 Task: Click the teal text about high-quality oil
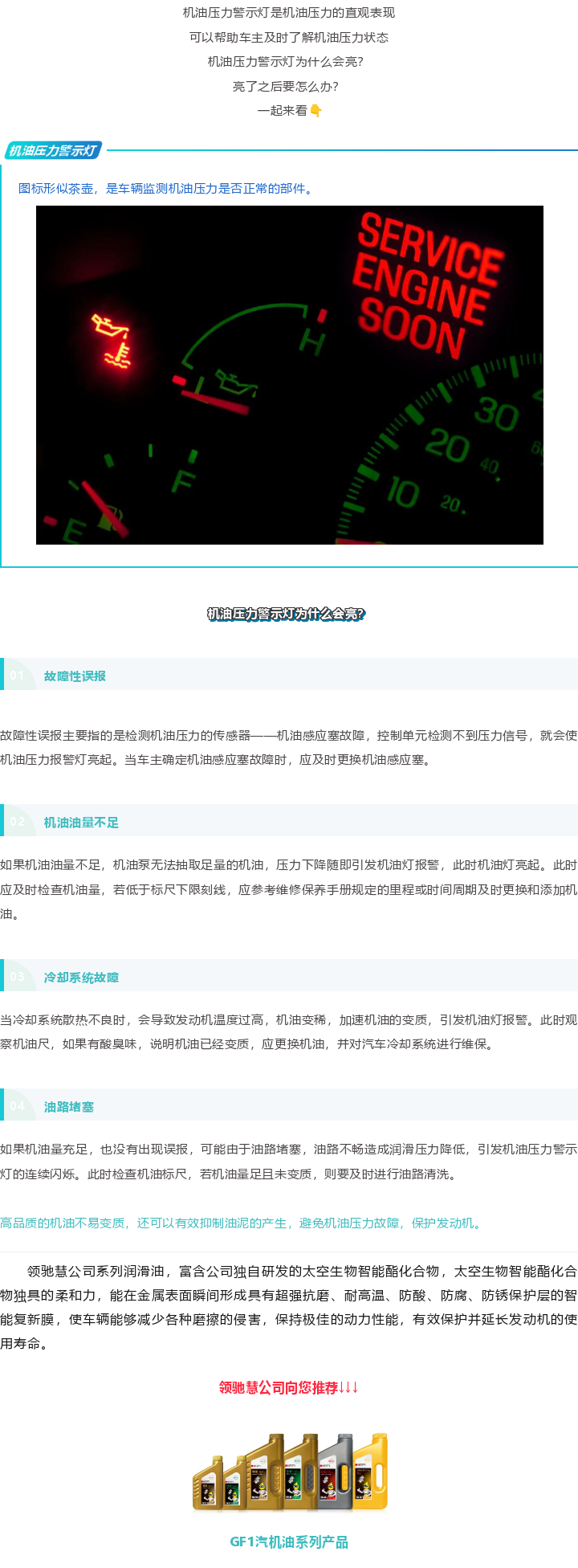pos(242,1223)
